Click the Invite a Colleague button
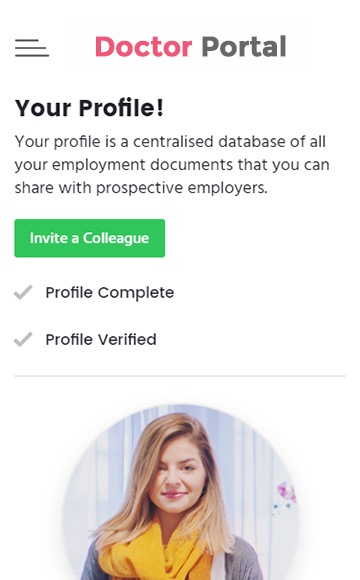 click(90, 238)
